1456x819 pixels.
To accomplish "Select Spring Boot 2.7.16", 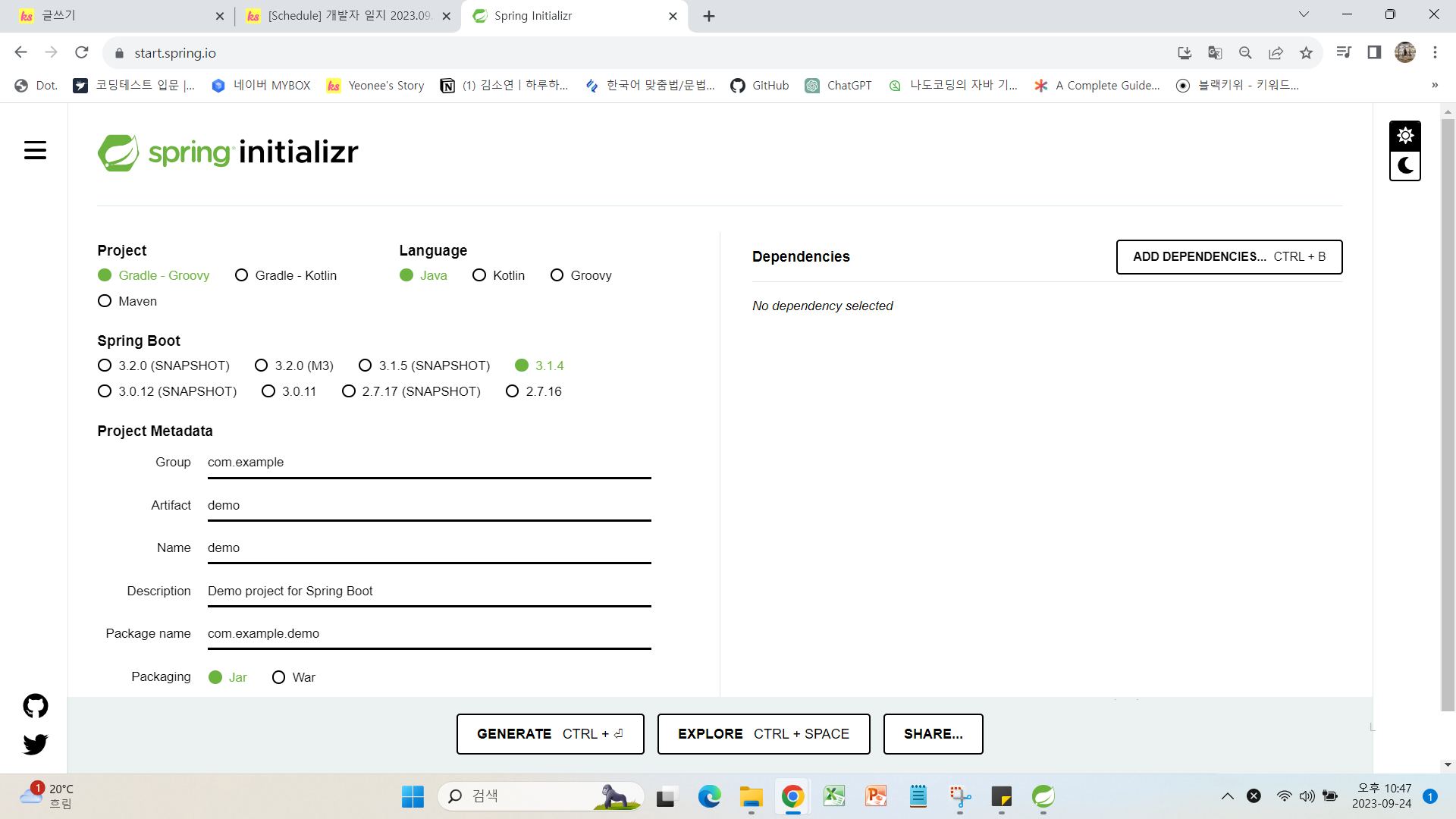I will [x=534, y=391].
